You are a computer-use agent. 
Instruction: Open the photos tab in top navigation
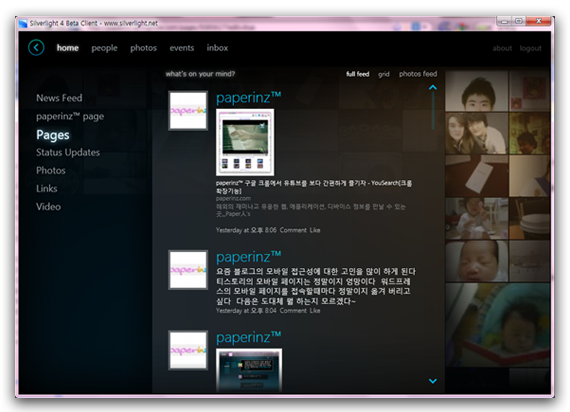click(x=143, y=48)
